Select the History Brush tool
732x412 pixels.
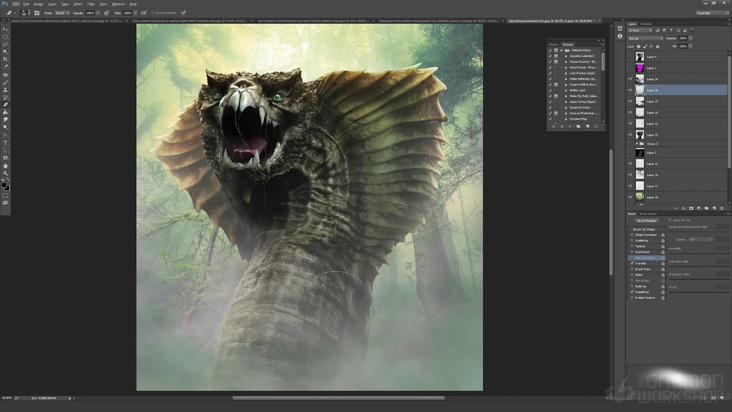tap(6, 97)
